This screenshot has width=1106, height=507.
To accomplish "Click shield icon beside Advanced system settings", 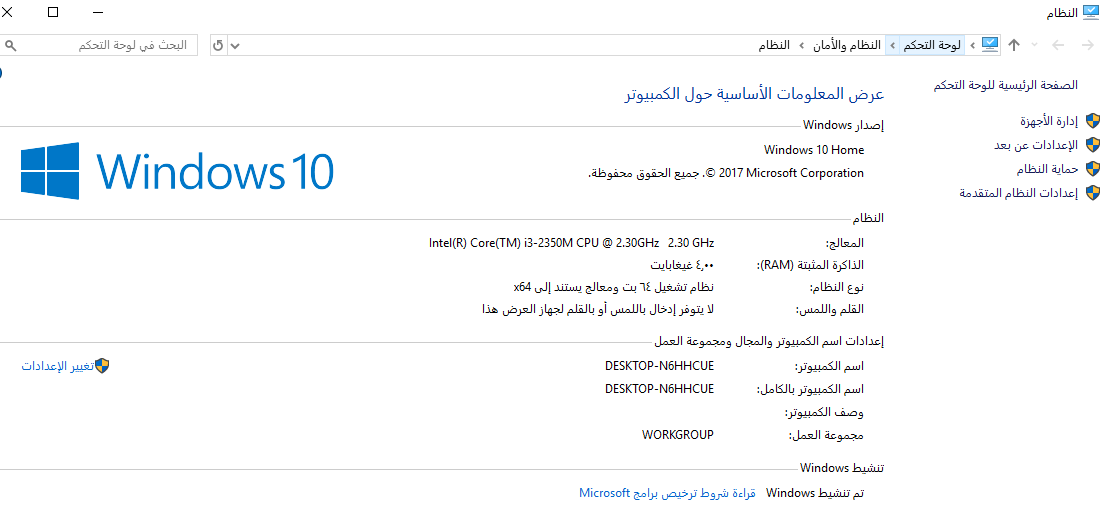I will (x=1093, y=193).
